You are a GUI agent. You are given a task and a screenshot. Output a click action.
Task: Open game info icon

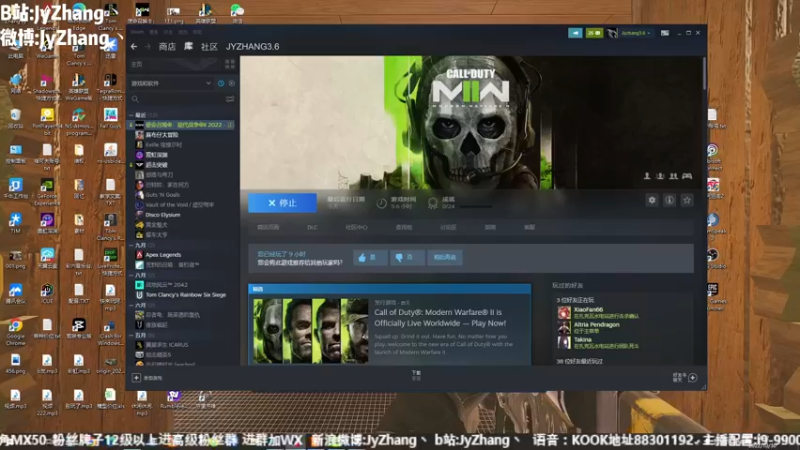[x=669, y=201]
